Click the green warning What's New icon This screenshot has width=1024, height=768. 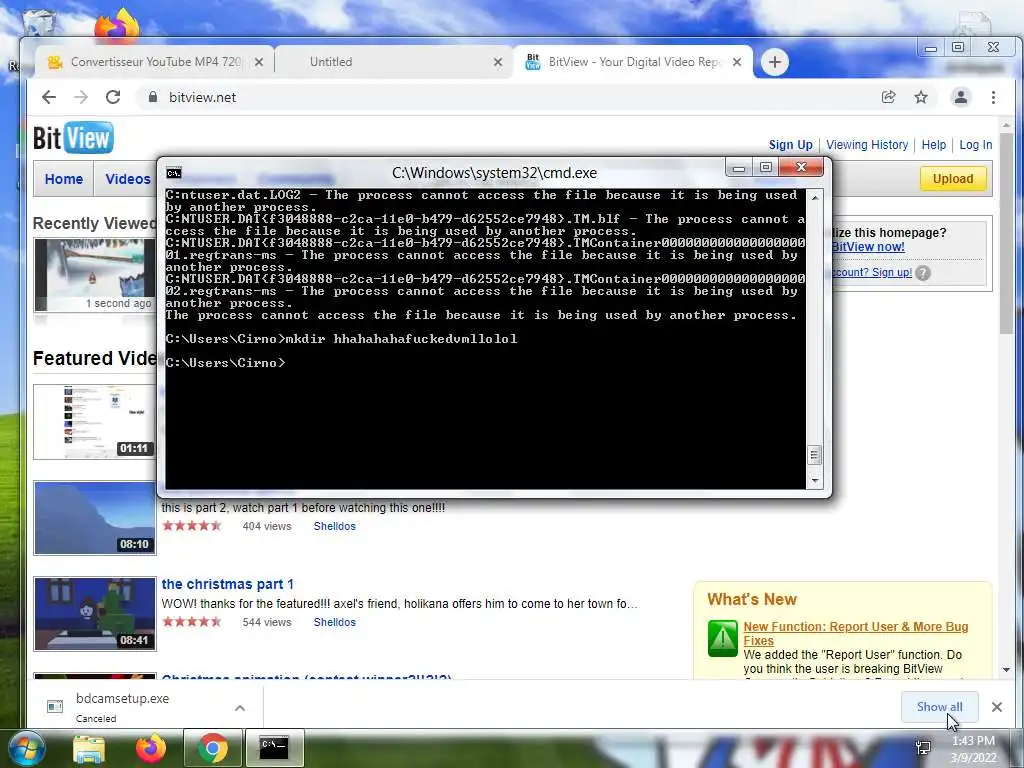[722, 638]
